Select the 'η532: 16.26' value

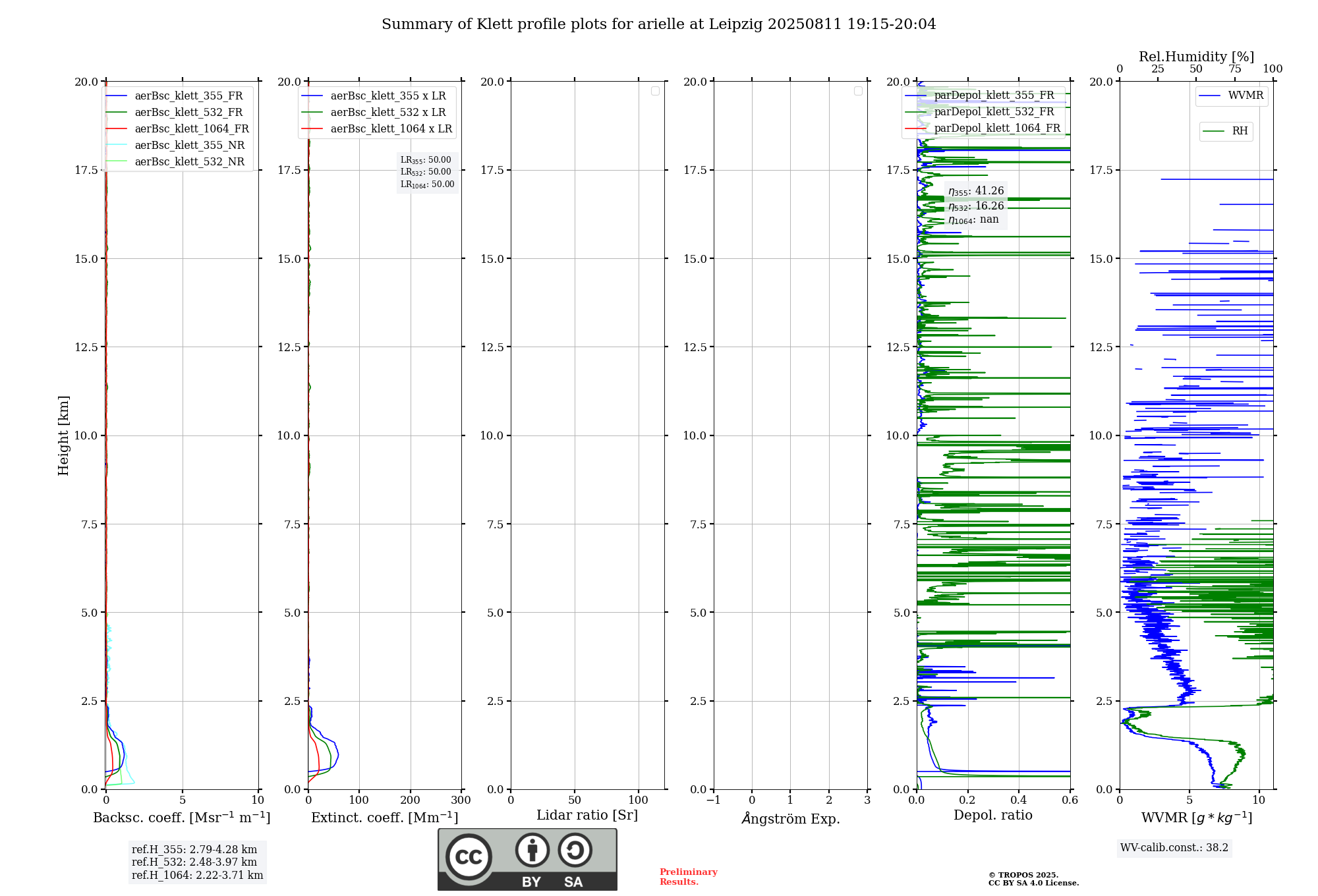[x=976, y=206]
